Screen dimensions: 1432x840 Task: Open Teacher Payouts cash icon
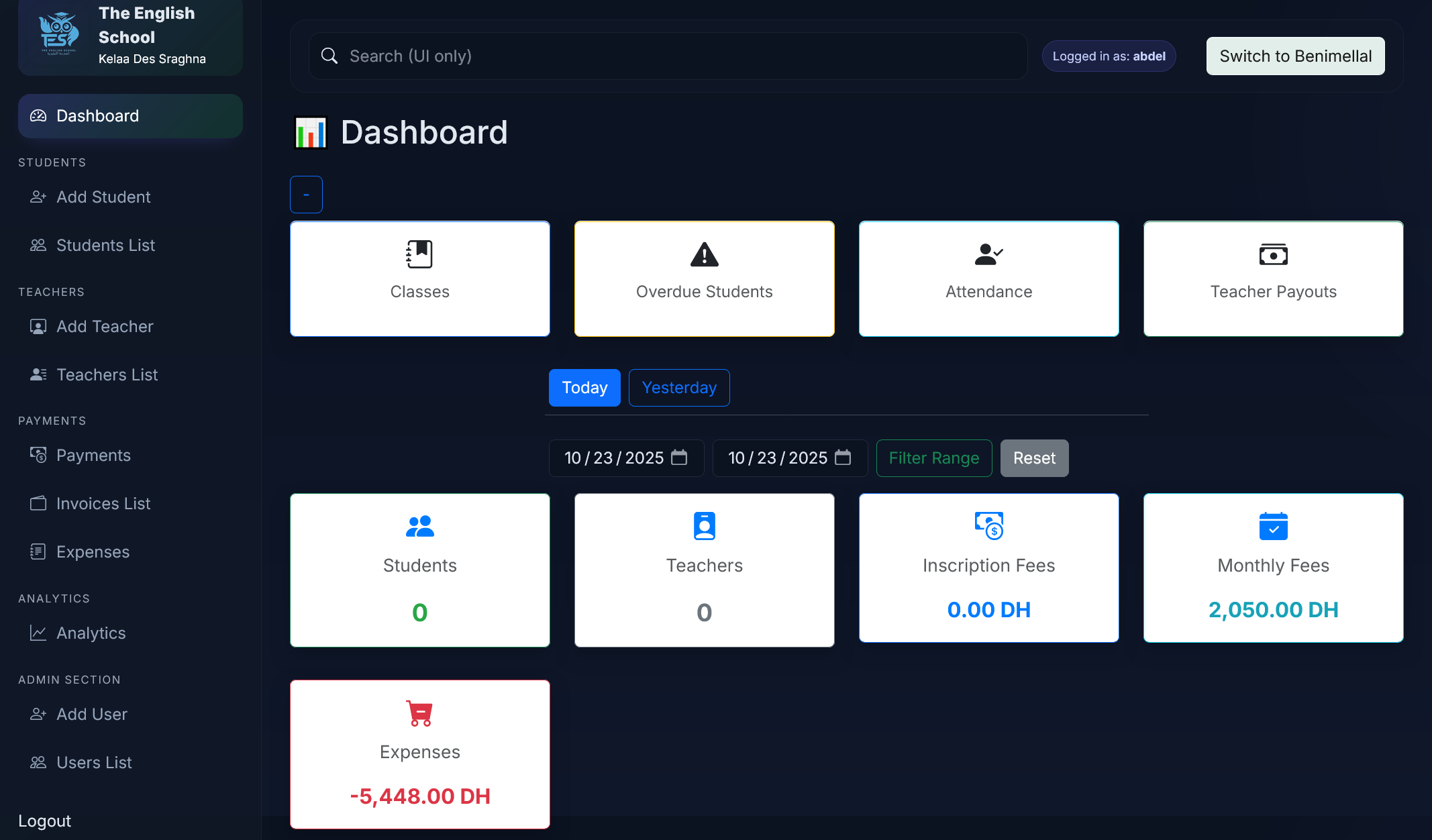pos(1273,254)
